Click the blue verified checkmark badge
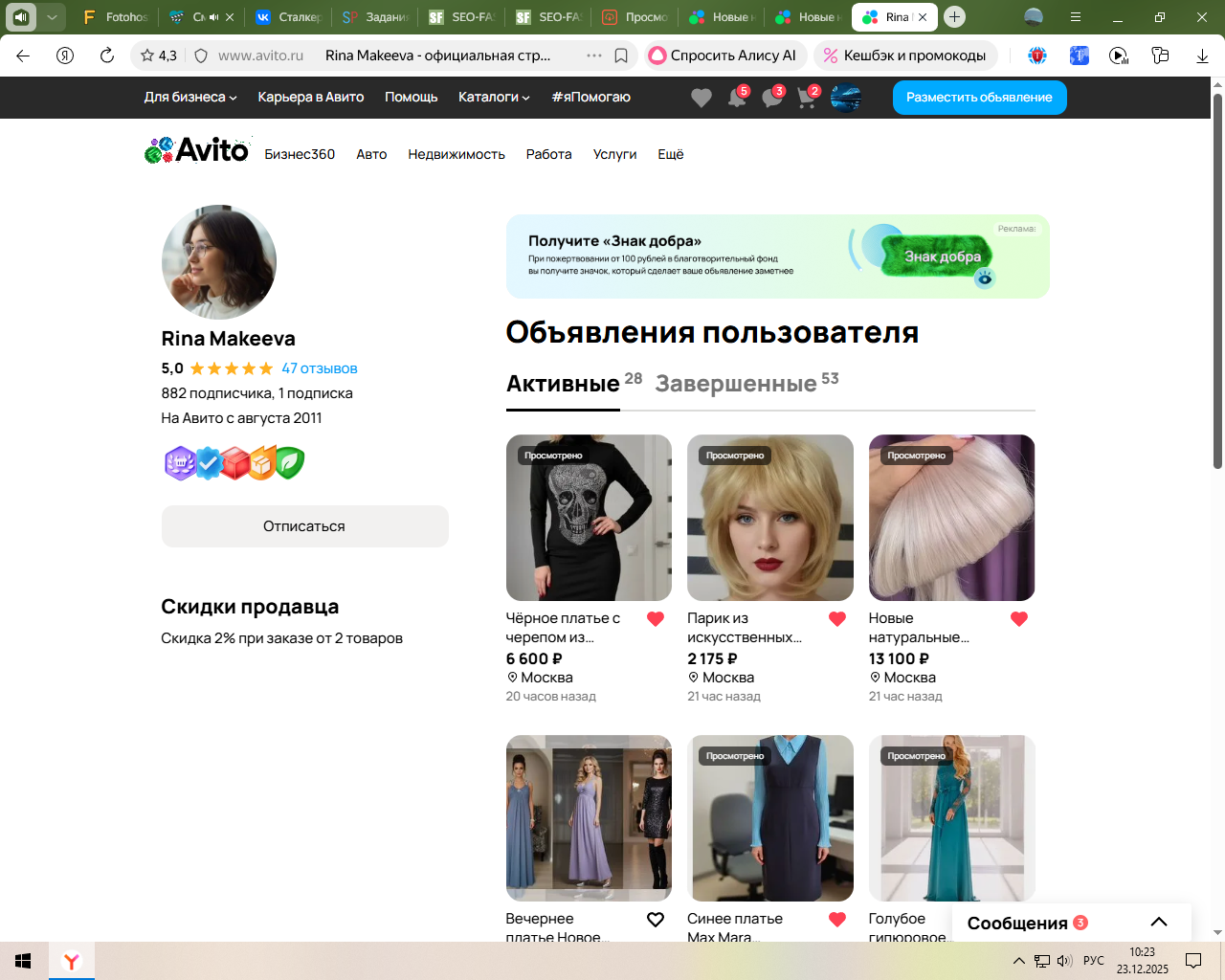This screenshot has height=980, width=1225. 208,463
